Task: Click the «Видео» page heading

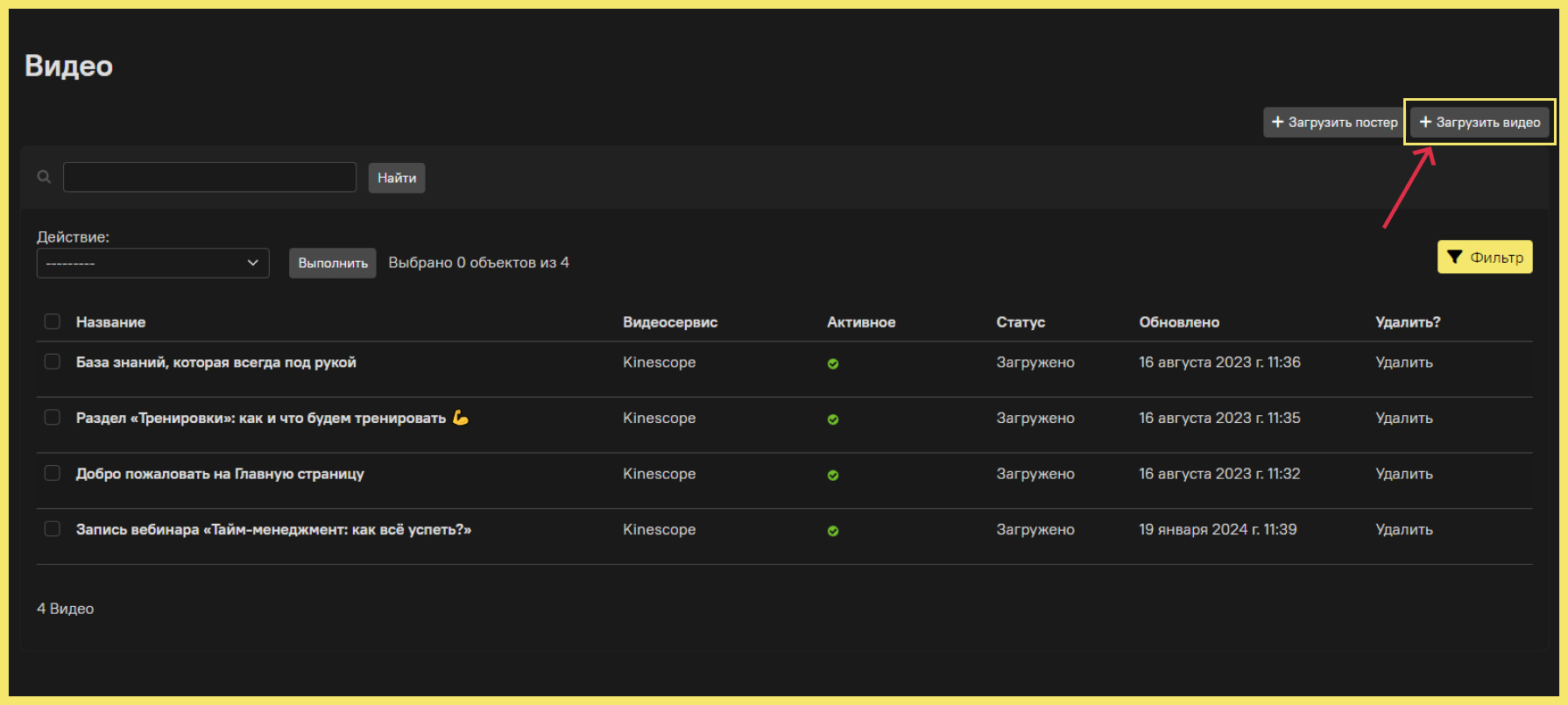Action: (x=69, y=67)
